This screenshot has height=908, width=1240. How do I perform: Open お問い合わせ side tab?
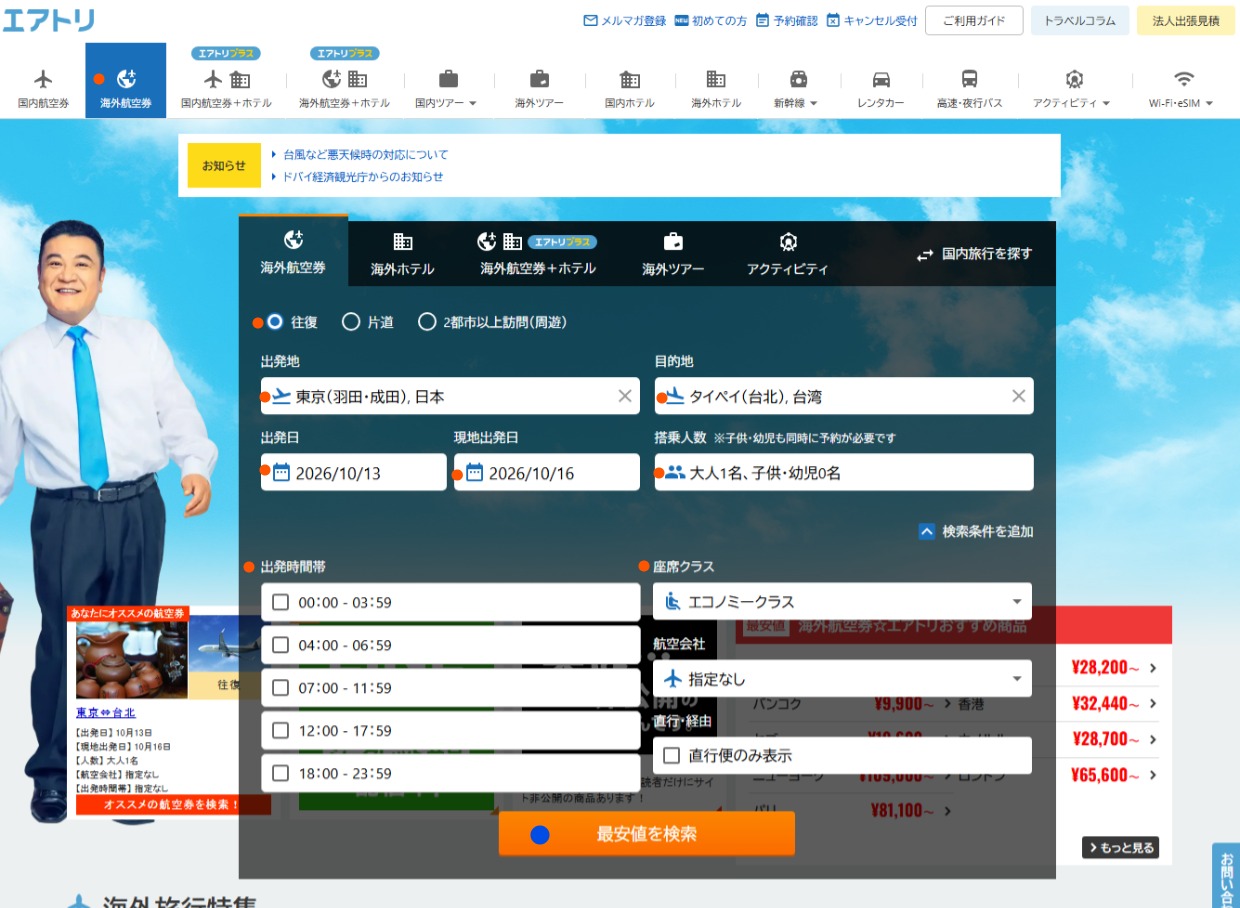point(1226,877)
